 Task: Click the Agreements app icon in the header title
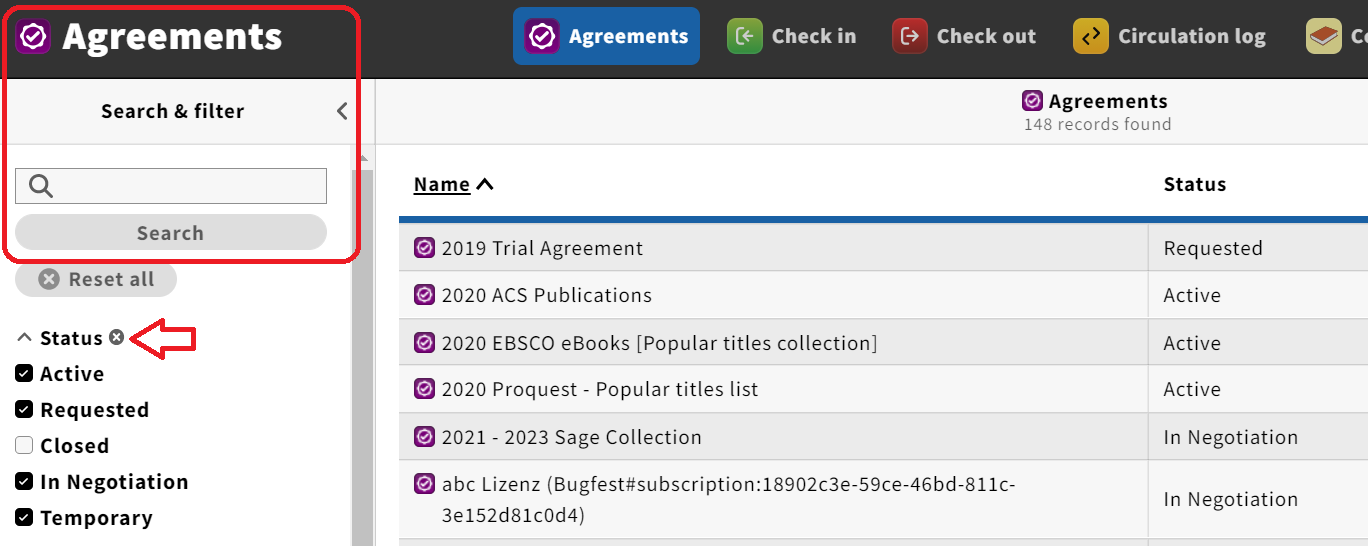(x=33, y=36)
